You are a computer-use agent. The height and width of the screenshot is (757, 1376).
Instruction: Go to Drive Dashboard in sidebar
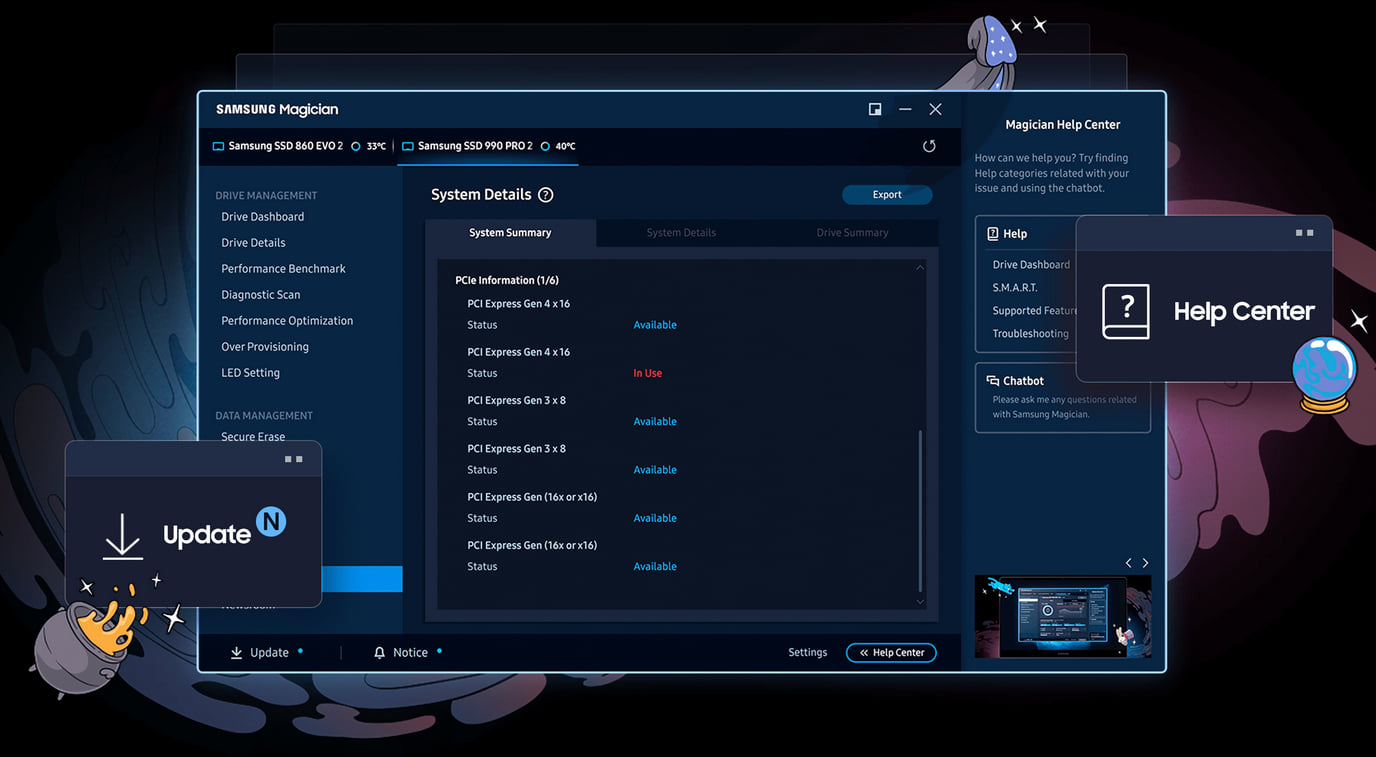click(263, 217)
